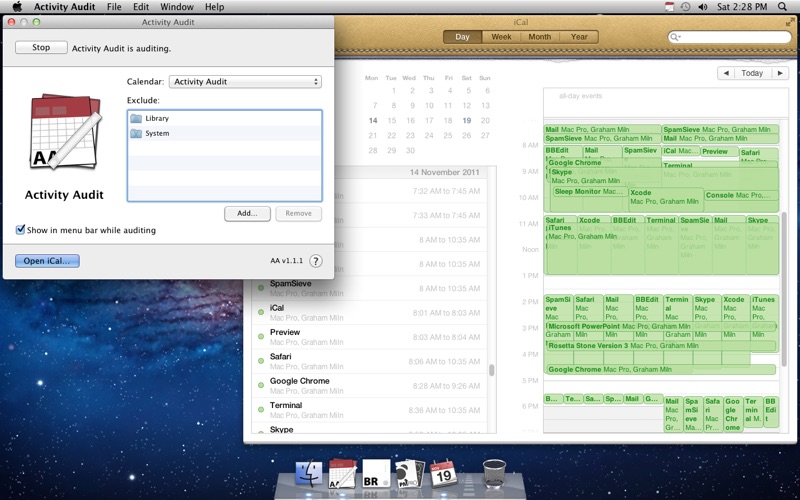Click the Google Chrome event near 5 PM
This screenshot has height=500, width=800.
pos(661,369)
